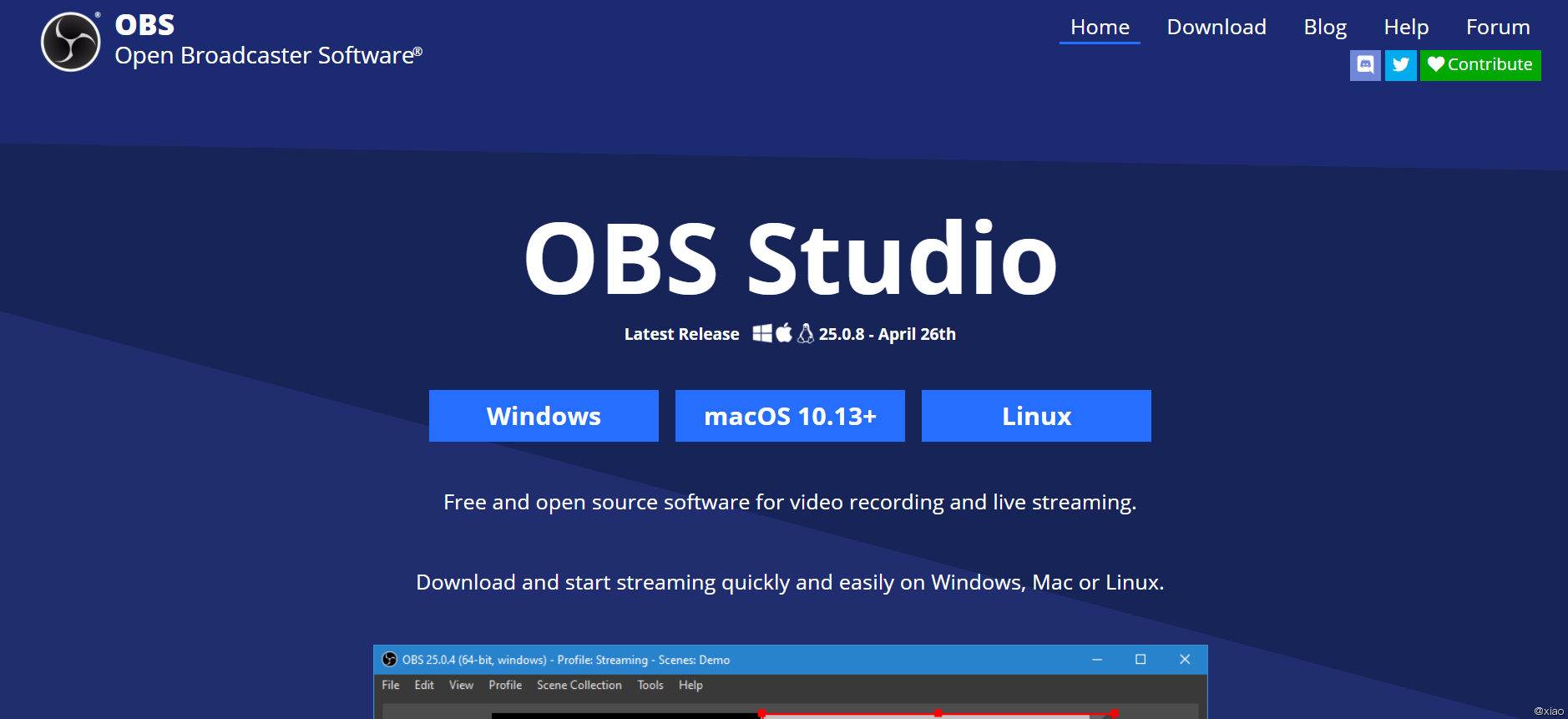Viewport: 1568px width, 719px height.
Task: Download OBS Studio for Windows
Action: (x=544, y=416)
